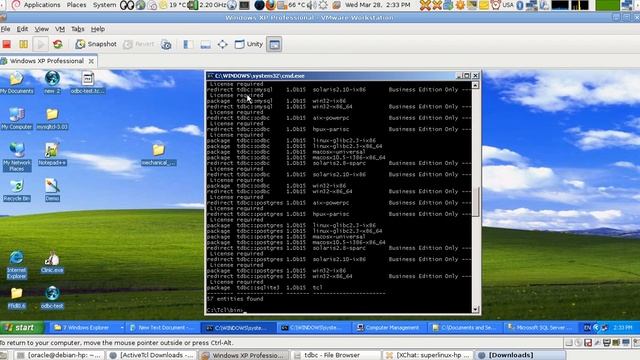Select the odbc-test globe desktop icon
Screen dimensions: 640x360
pyautogui.click(x=52, y=297)
